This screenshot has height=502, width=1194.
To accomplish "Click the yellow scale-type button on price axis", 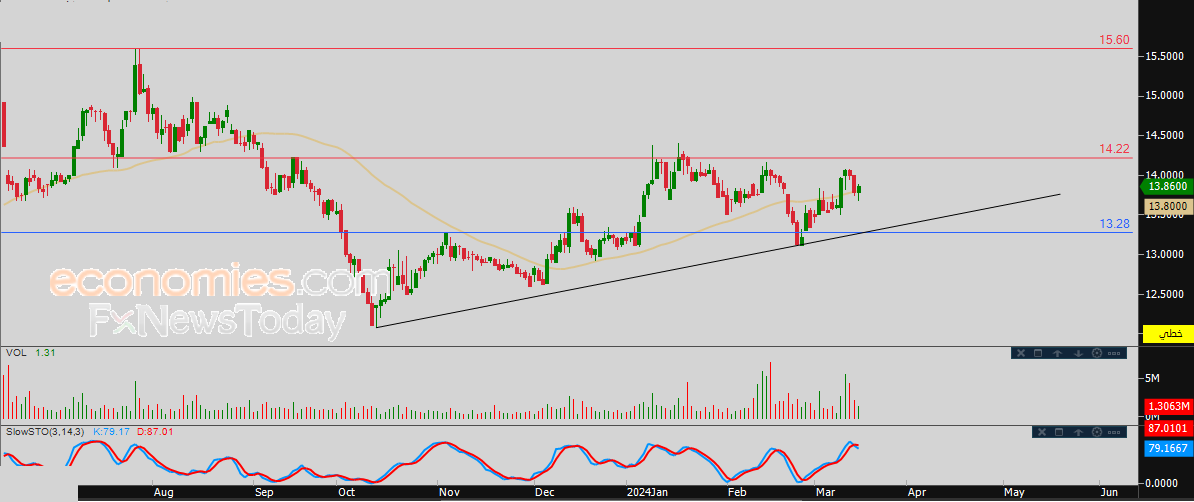I will (1169, 334).
